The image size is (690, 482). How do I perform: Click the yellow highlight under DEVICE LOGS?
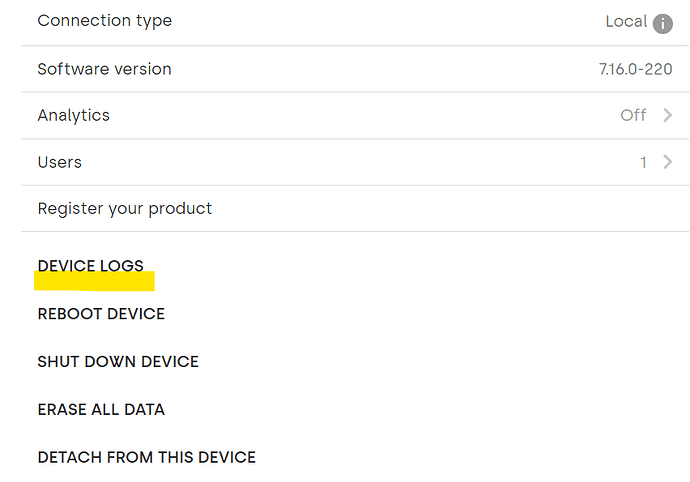[x=94, y=281]
